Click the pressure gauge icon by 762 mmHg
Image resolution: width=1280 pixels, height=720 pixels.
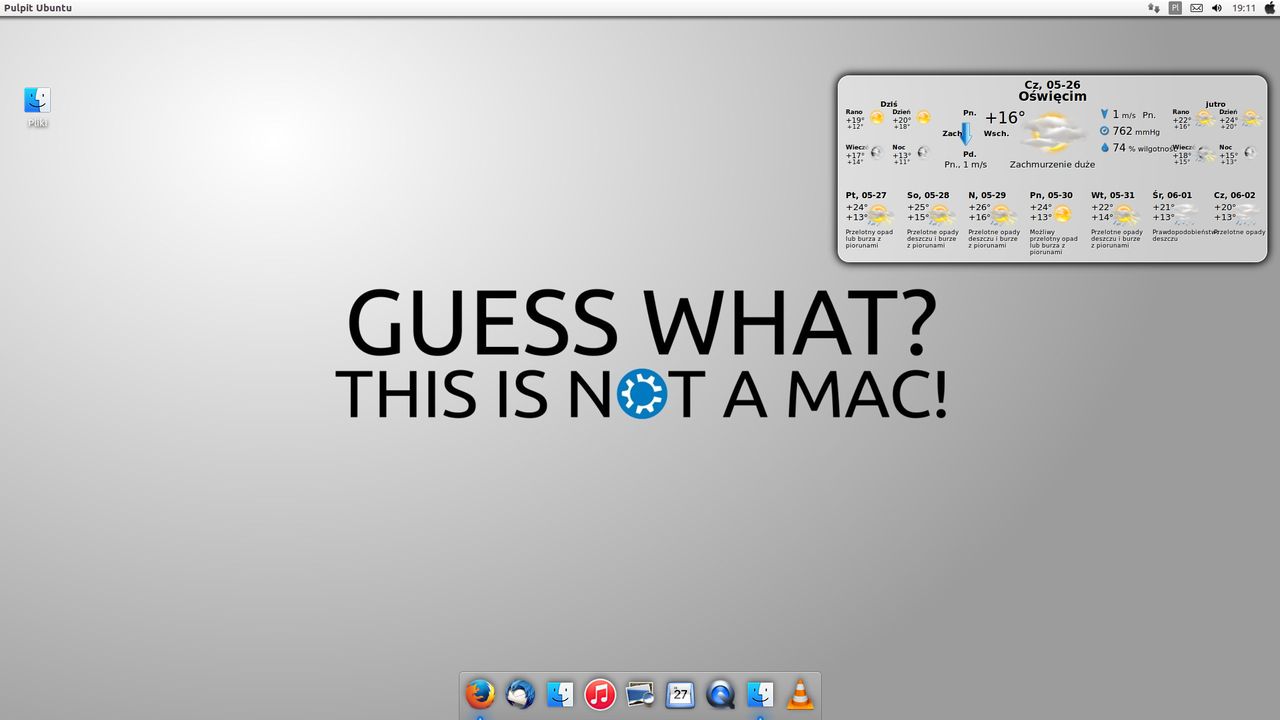[1105, 131]
